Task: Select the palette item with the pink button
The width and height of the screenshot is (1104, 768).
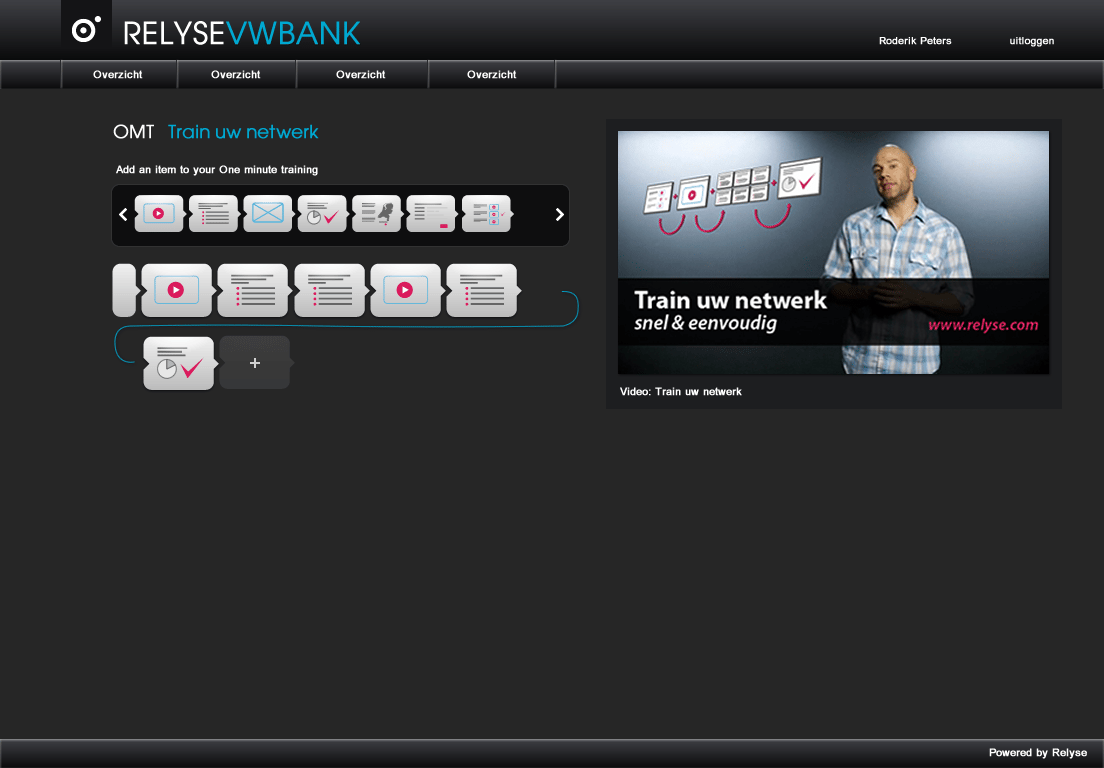Action: click(x=431, y=213)
